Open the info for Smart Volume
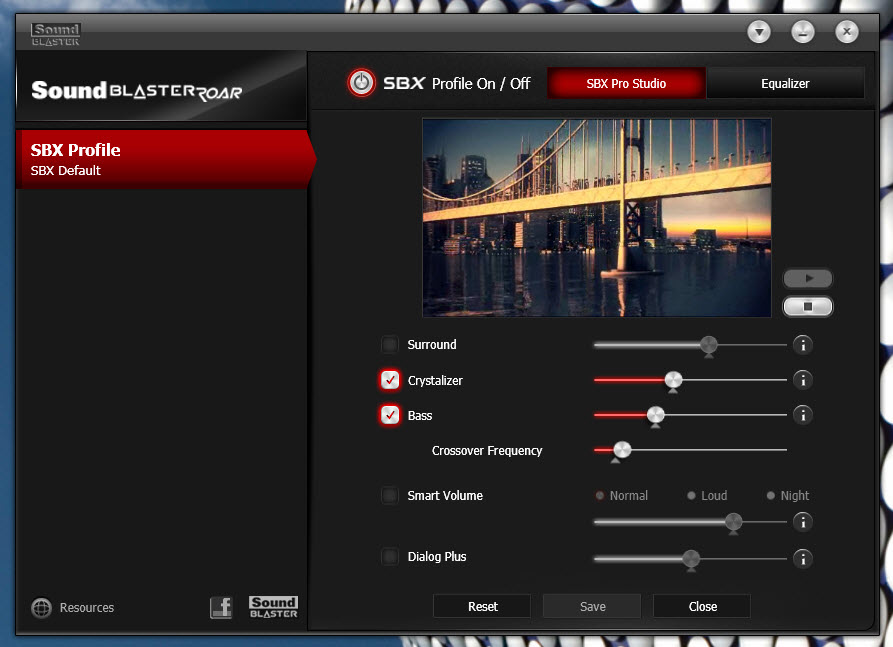Image resolution: width=893 pixels, height=647 pixels. click(x=802, y=522)
